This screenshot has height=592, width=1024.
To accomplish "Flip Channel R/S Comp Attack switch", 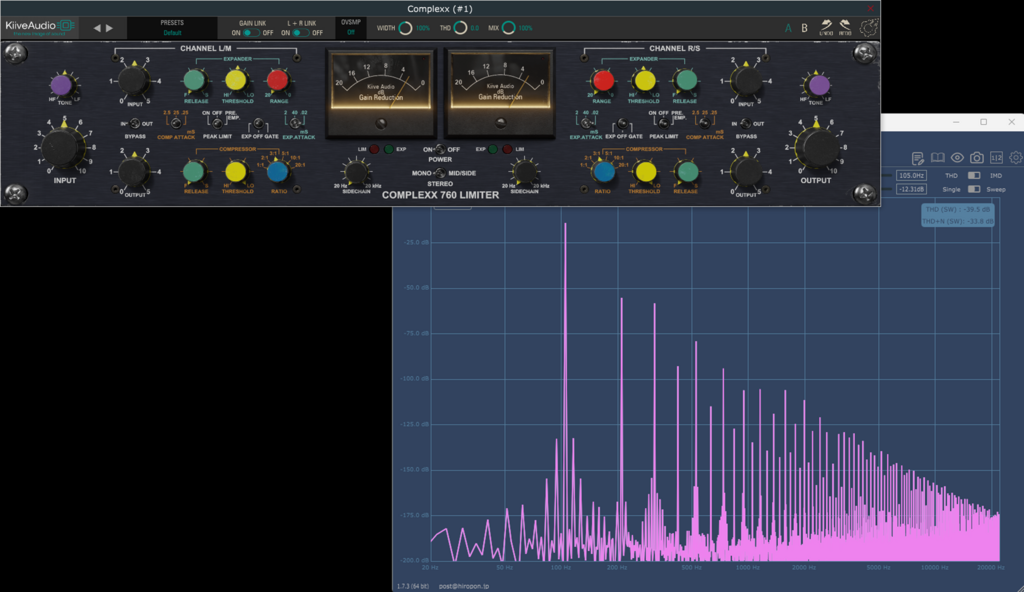I will click(705, 123).
